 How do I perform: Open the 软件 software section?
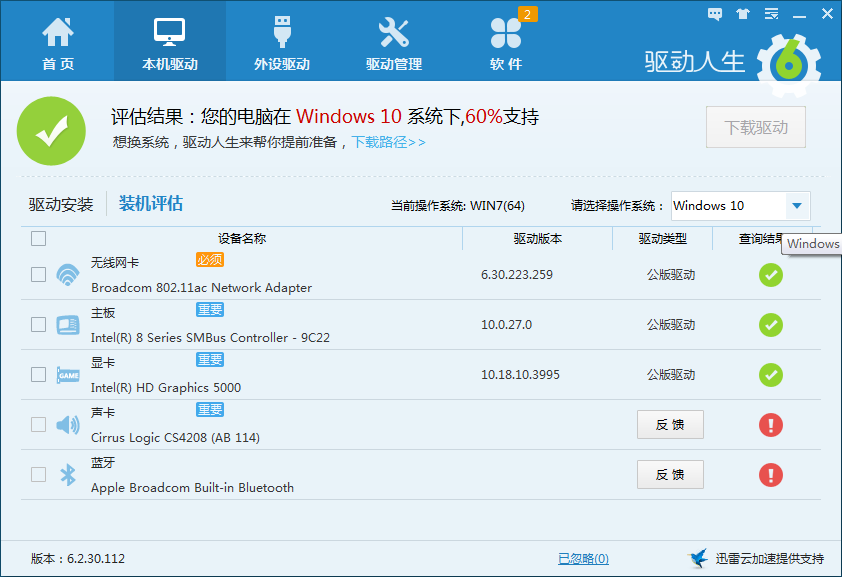pos(506,42)
